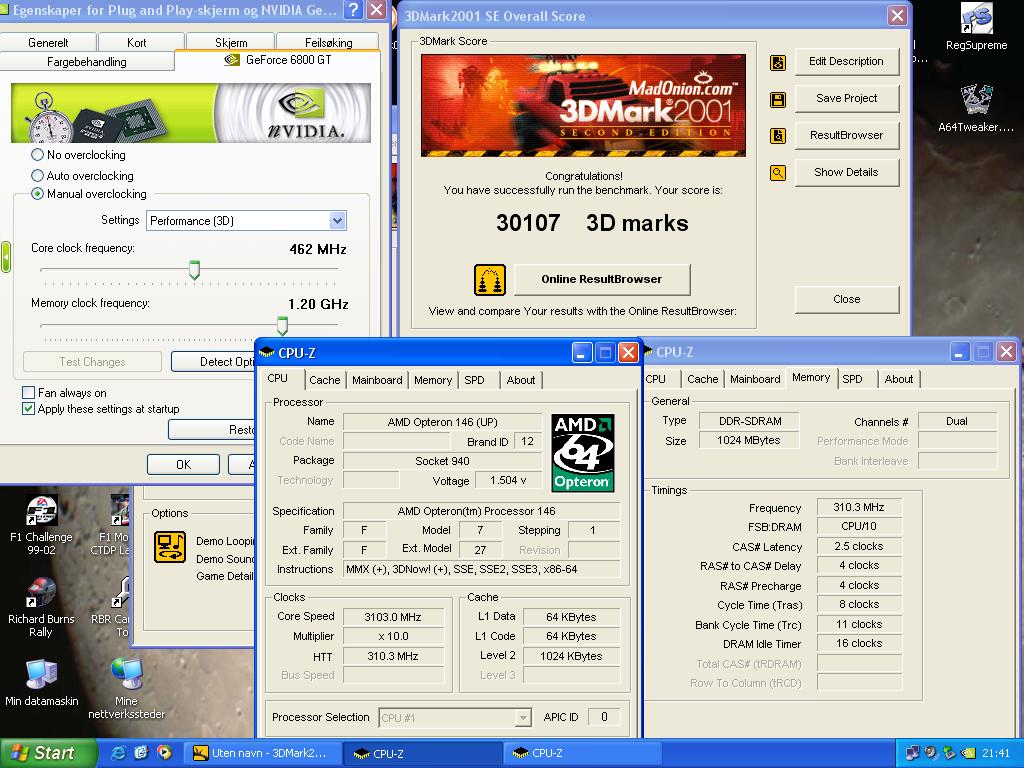Click the help question mark in Egenskaper window
Screen dimensions: 1024x768
[x=353, y=10]
